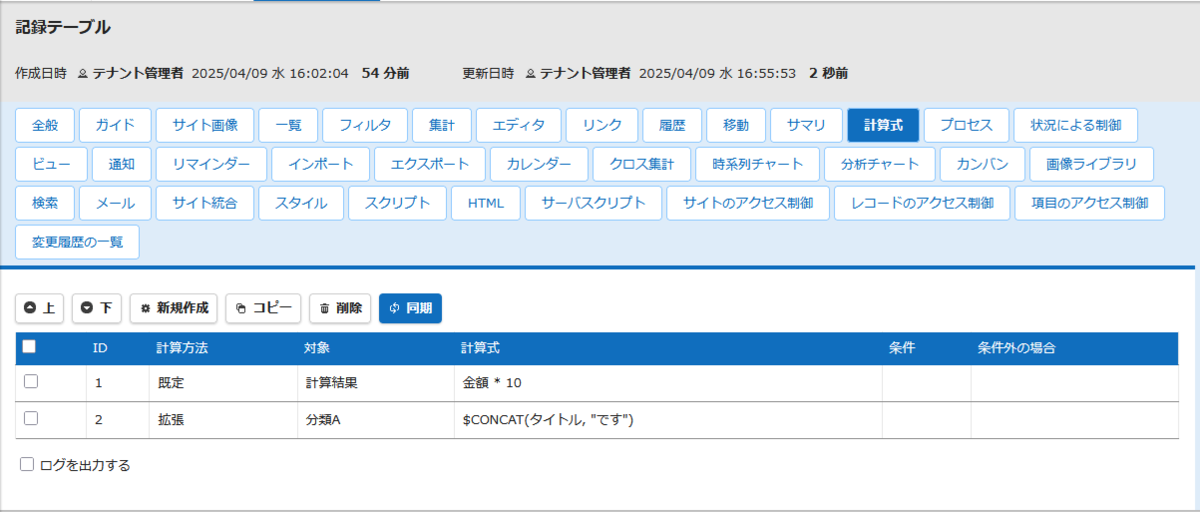Open the サマリ tab
Image resolution: width=1200 pixels, height=512 pixels.
pyautogui.click(x=806, y=125)
